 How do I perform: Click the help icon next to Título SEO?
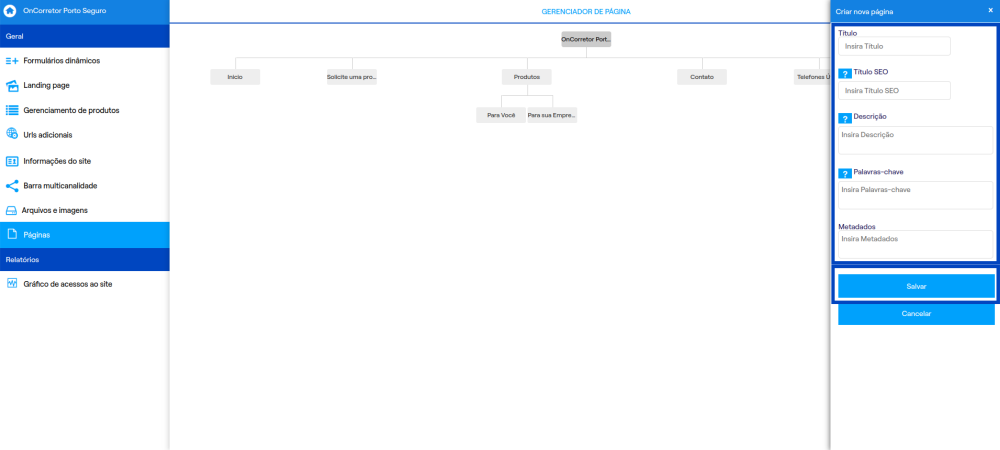pos(845,74)
